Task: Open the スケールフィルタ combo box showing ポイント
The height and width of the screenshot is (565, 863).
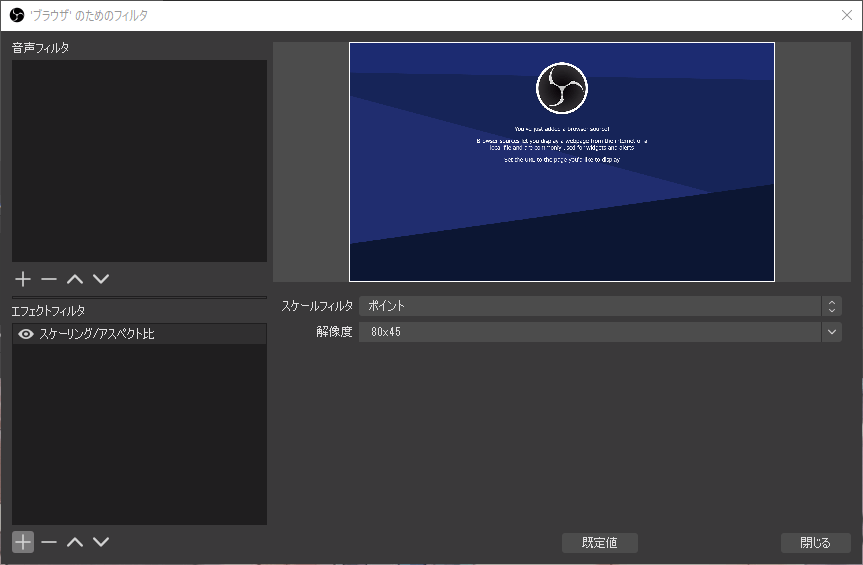Action: (600, 306)
